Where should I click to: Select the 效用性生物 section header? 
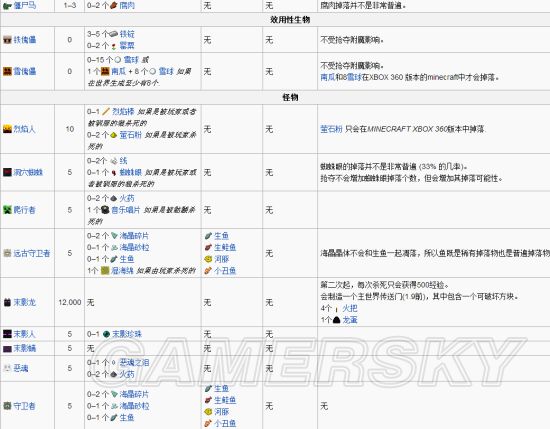290,20
